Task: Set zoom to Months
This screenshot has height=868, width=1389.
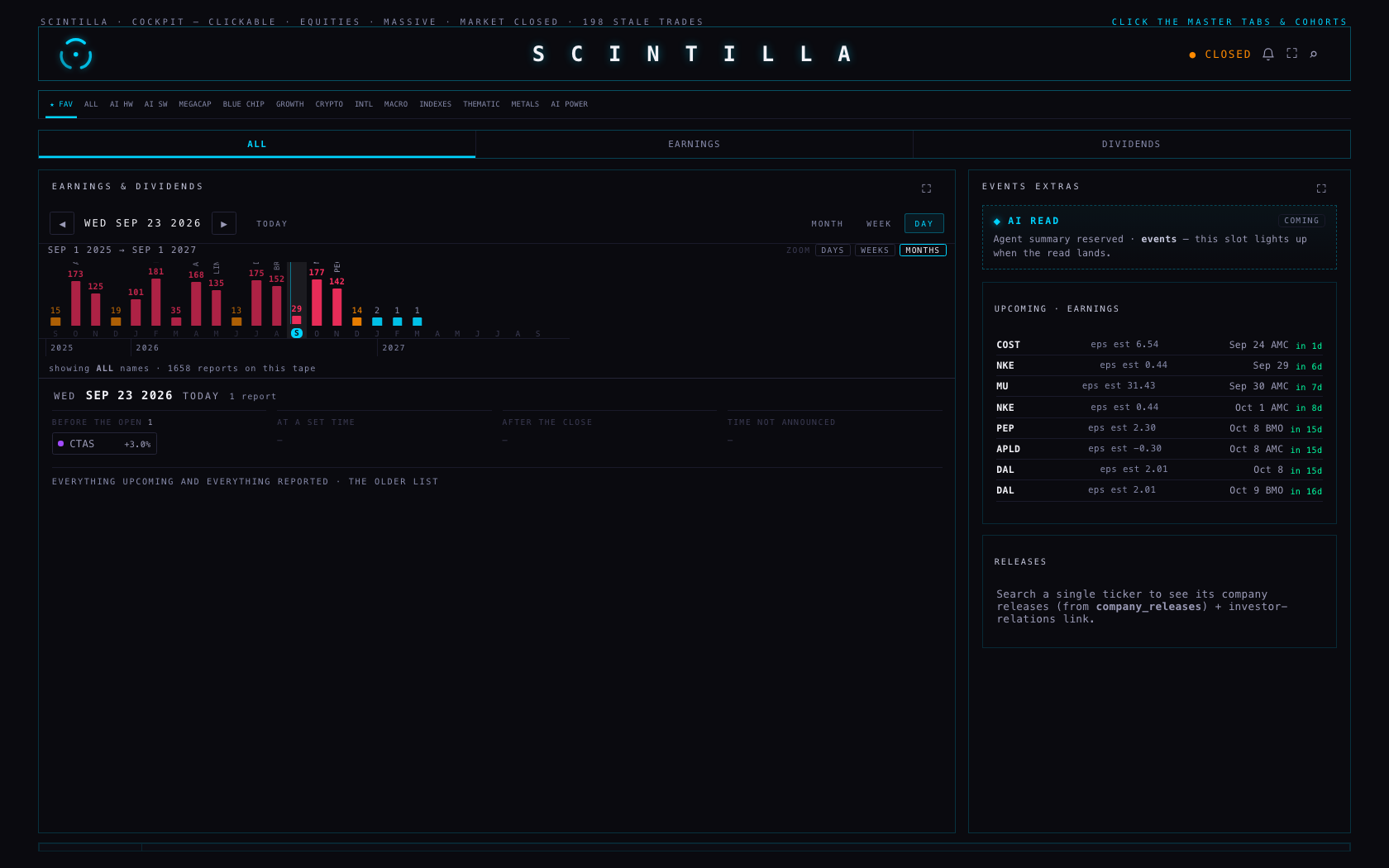Action: coord(923,250)
